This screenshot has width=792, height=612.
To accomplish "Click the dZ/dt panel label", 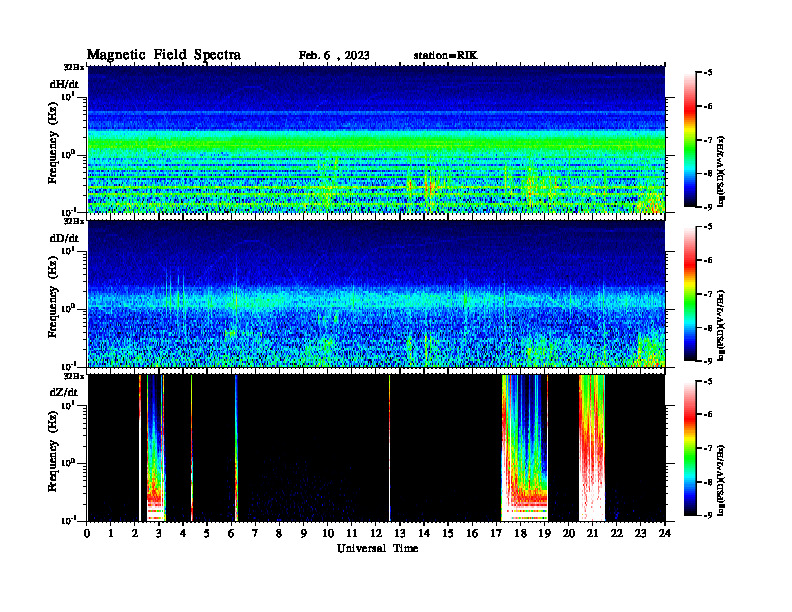I will (x=64, y=392).
